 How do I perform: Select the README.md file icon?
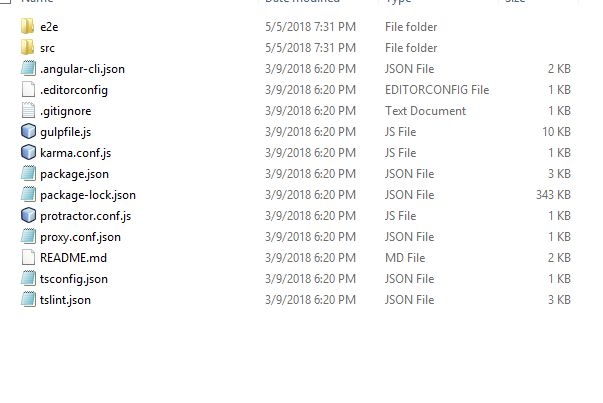(28, 257)
